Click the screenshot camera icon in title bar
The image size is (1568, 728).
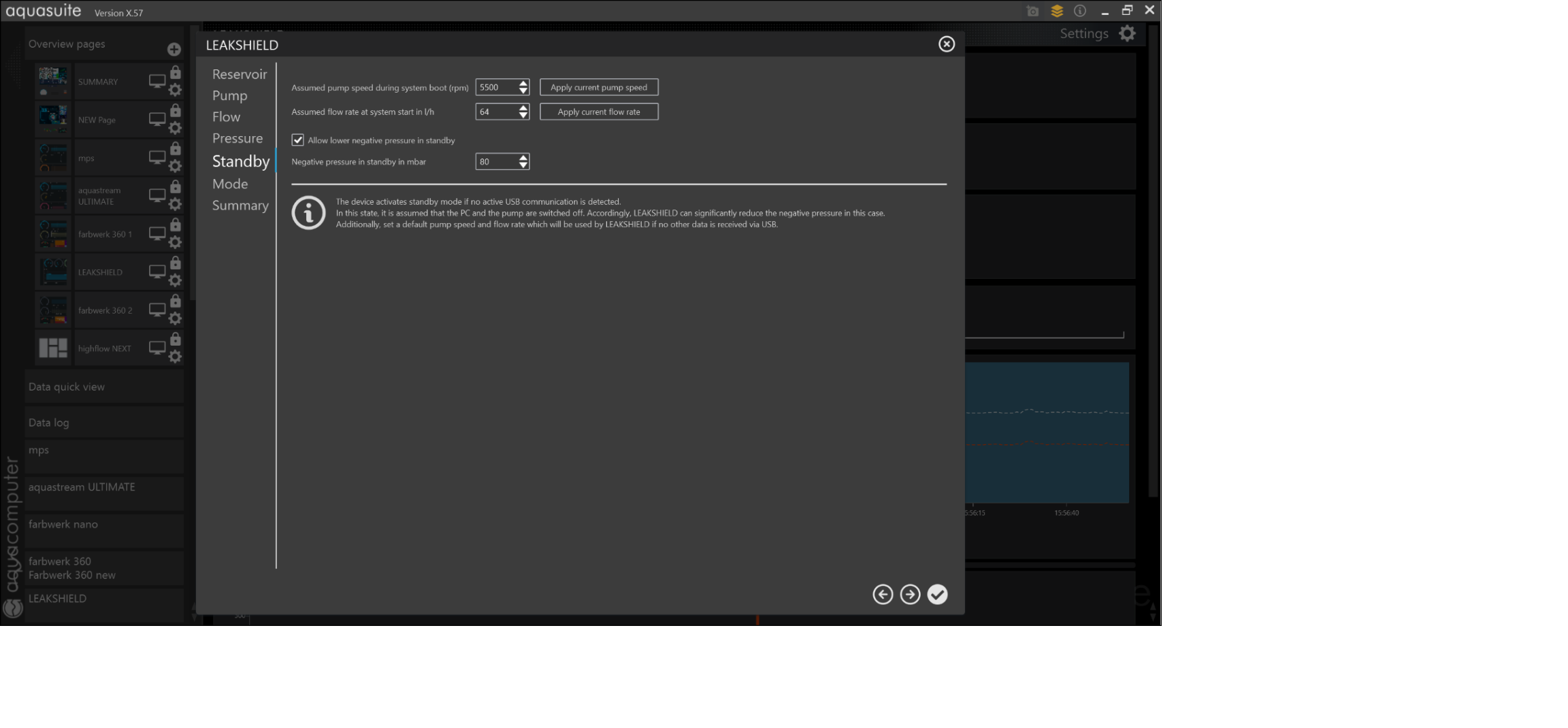coord(1033,11)
